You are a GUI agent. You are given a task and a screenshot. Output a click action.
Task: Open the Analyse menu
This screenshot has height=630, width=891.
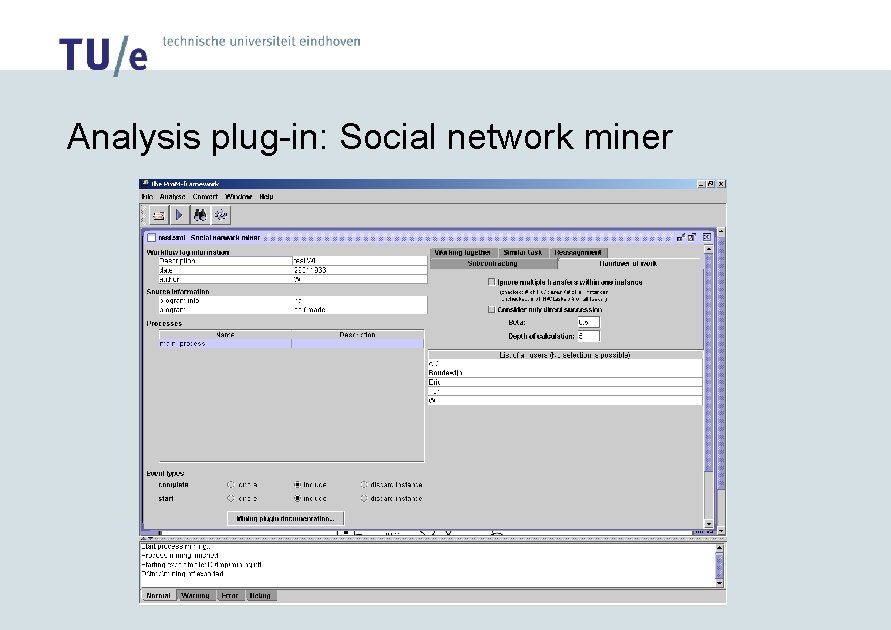point(173,197)
